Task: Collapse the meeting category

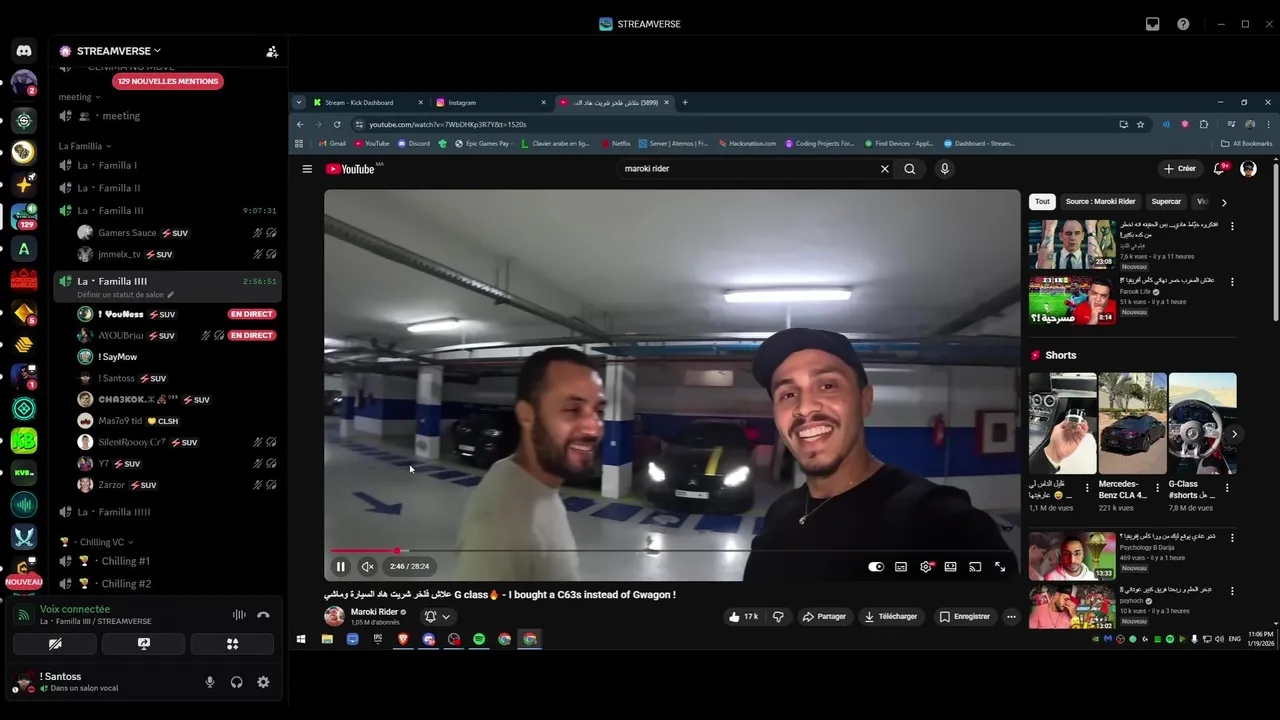Action: pos(79,97)
